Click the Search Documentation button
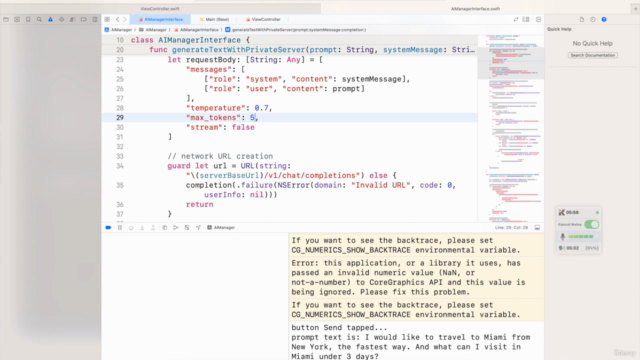This screenshot has width=640, height=360. (592, 55)
